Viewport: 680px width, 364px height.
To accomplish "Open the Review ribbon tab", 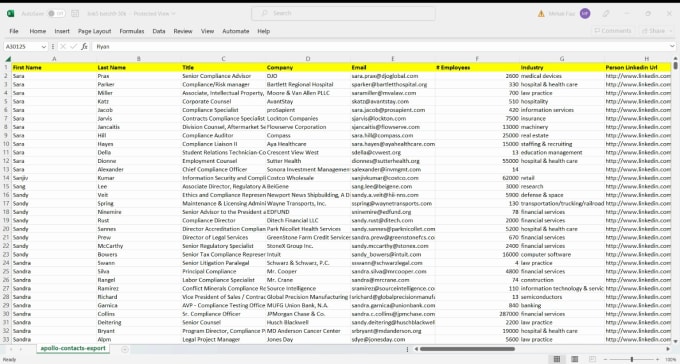I will click(x=183, y=31).
